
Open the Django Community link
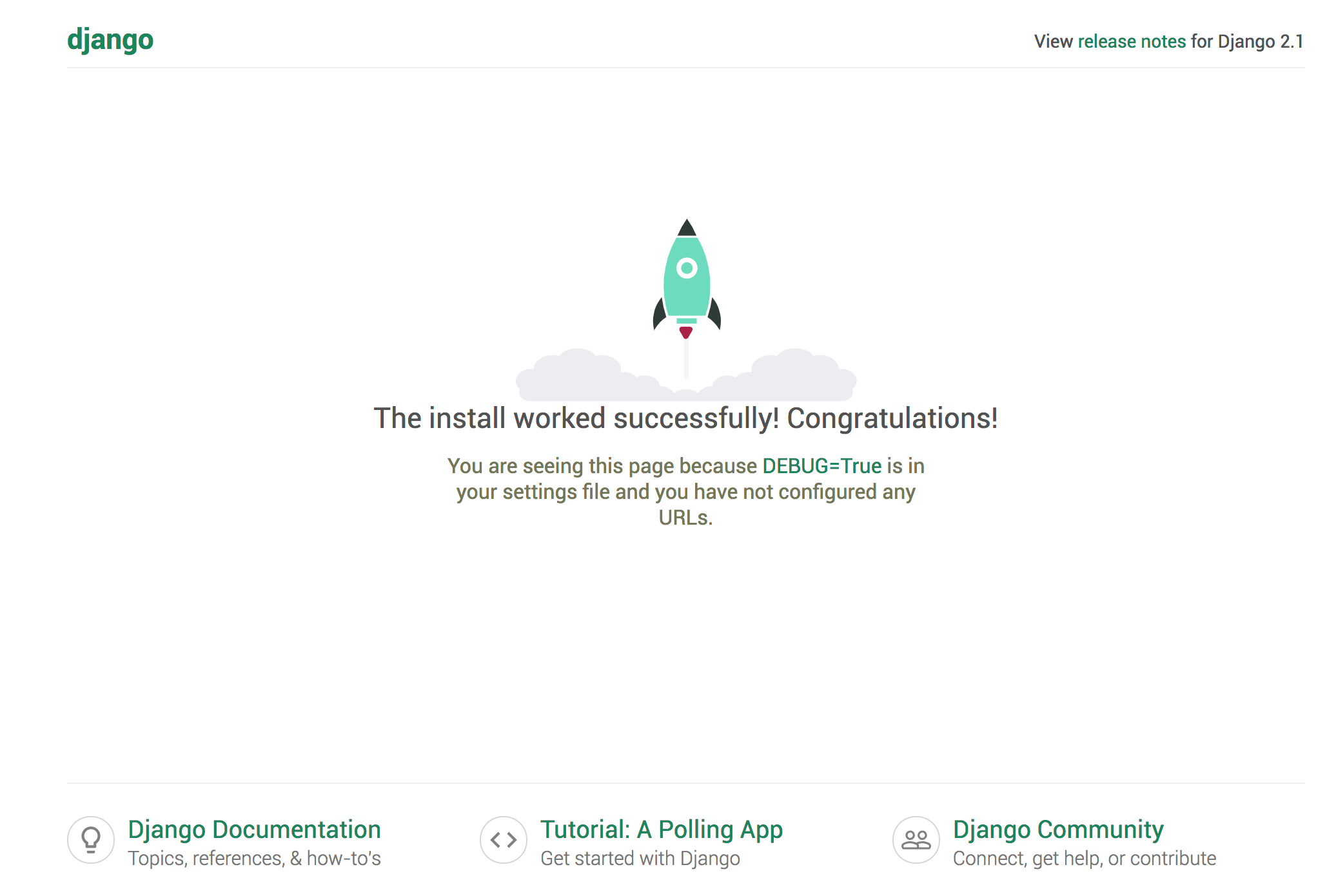1058,830
